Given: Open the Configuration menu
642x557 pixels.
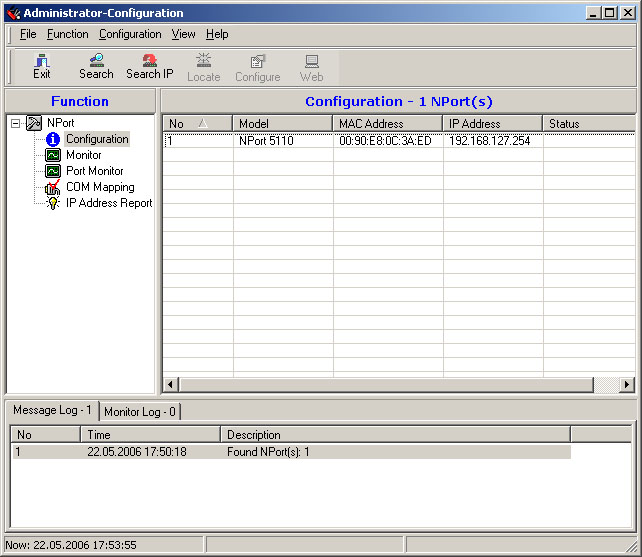Looking at the screenshot, I should click(130, 34).
